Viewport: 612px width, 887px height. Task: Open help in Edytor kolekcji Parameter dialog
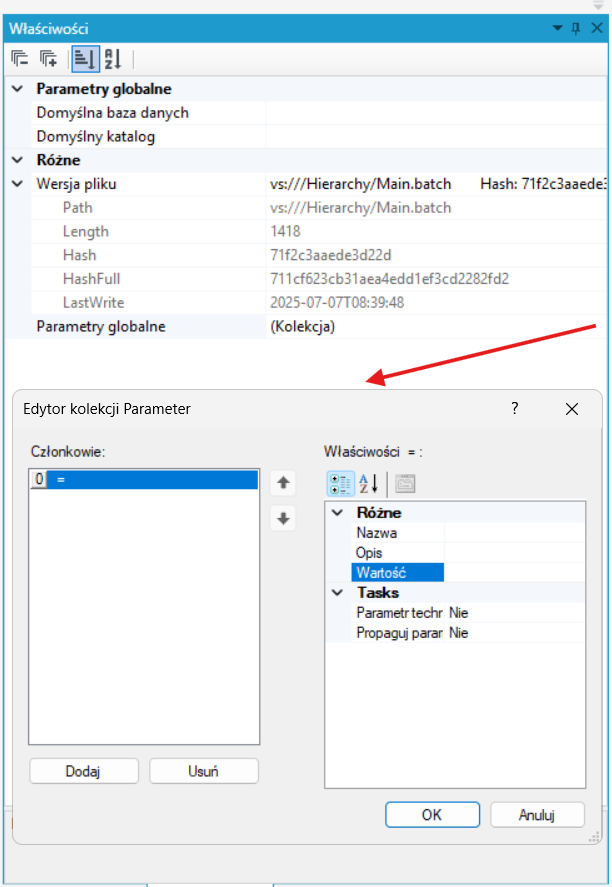(x=515, y=408)
